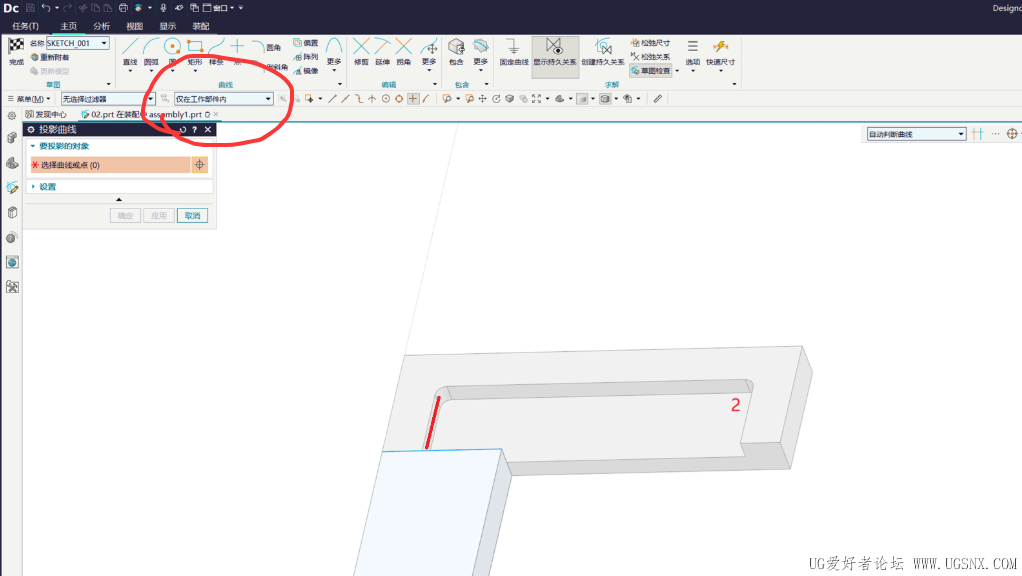
Task: Toggle the end point snap option
Action: [x=332, y=99]
